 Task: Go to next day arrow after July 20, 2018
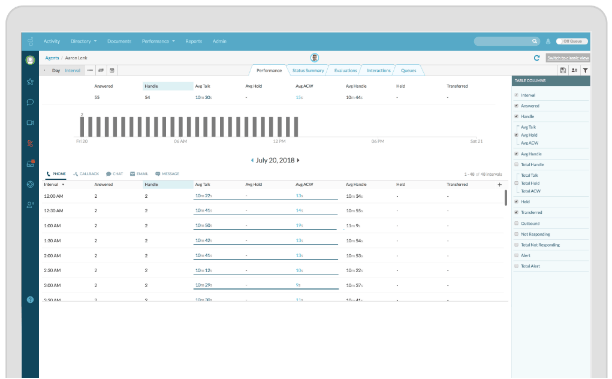(298, 160)
